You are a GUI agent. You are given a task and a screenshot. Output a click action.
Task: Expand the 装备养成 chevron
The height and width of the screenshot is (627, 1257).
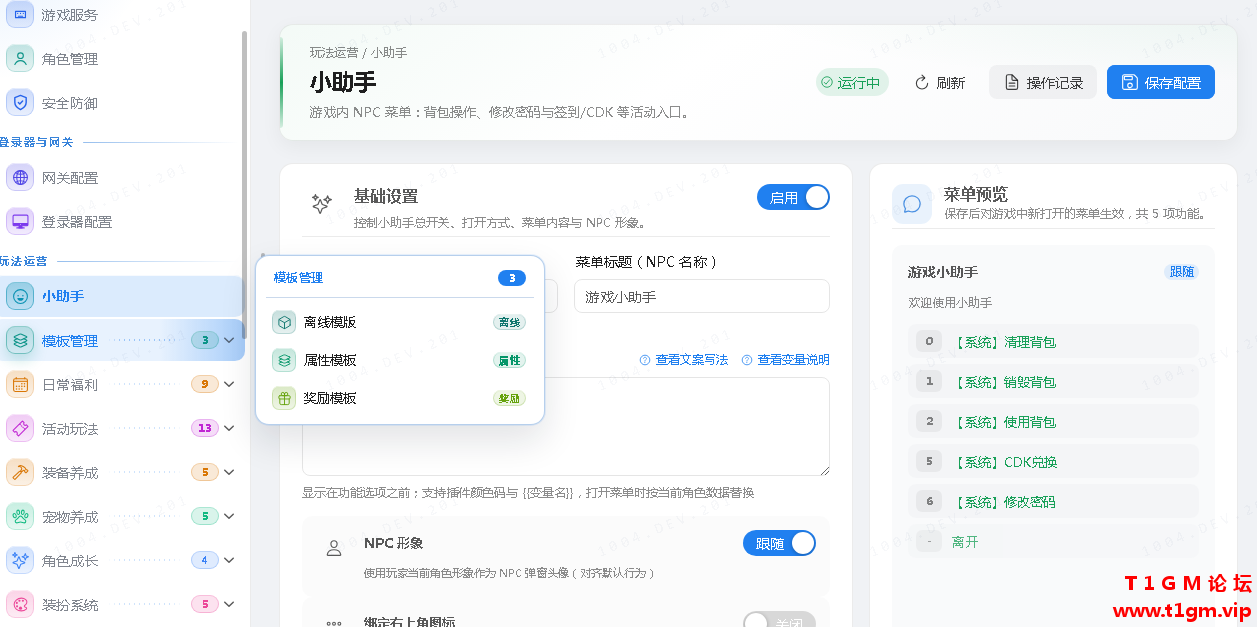(229, 473)
